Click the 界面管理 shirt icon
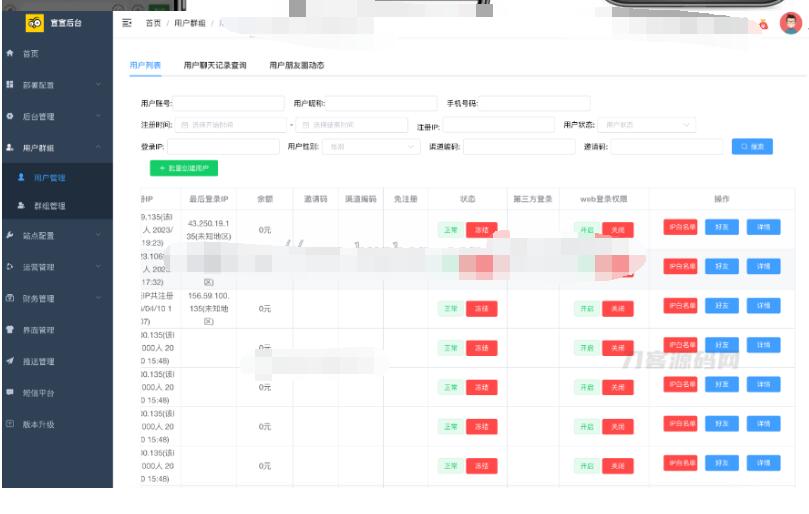 click(x=10, y=330)
